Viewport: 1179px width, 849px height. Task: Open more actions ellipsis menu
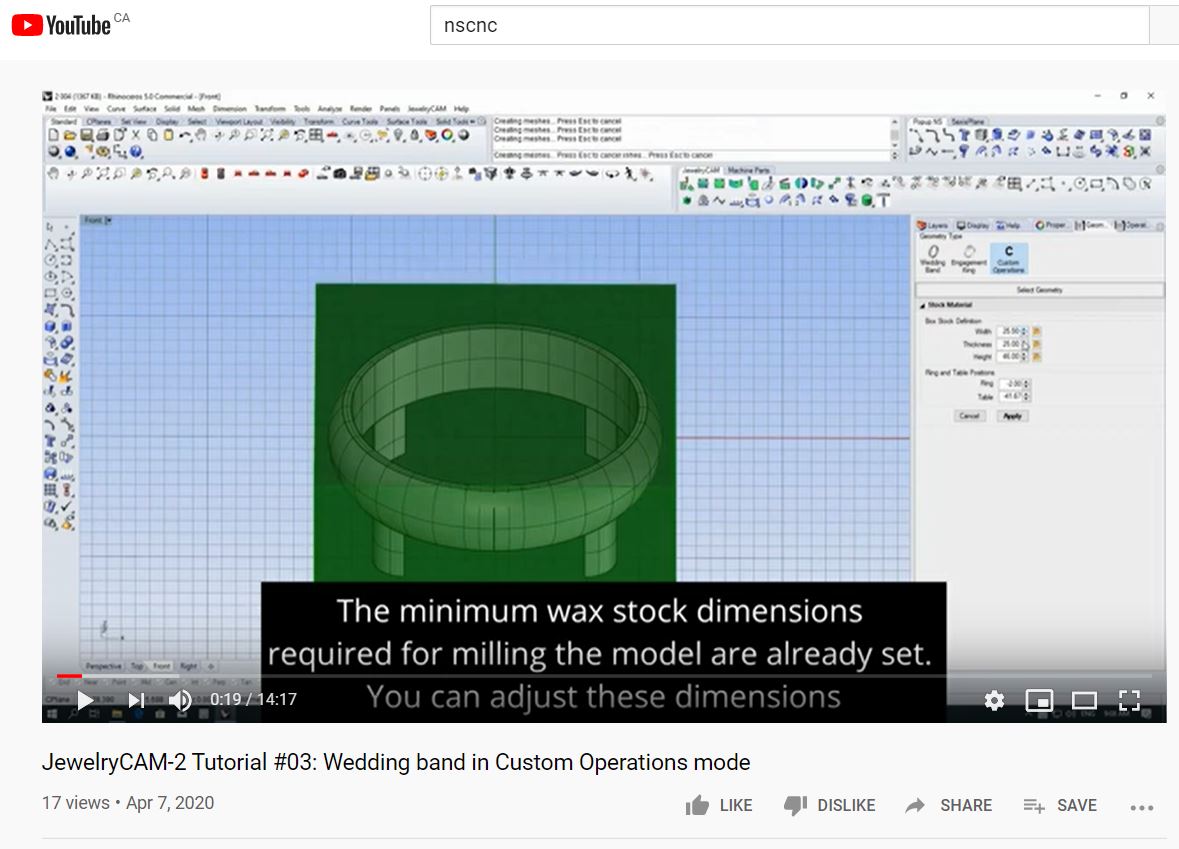point(1141,808)
